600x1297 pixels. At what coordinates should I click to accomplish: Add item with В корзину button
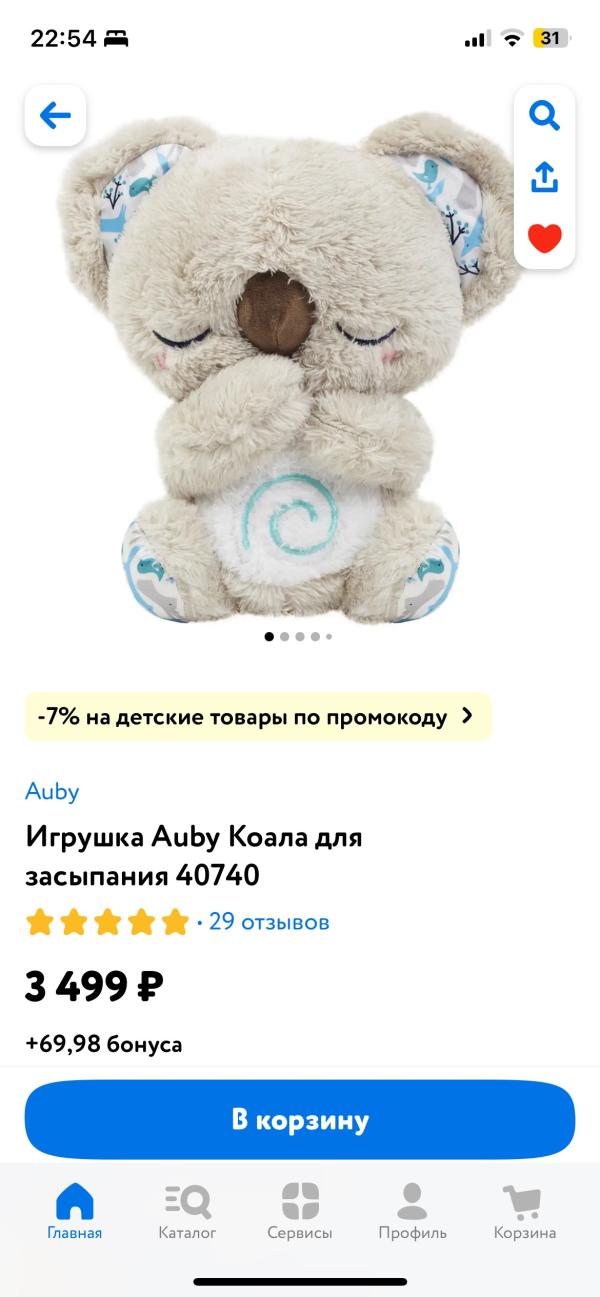pyautogui.click(x=300, y=1119)
